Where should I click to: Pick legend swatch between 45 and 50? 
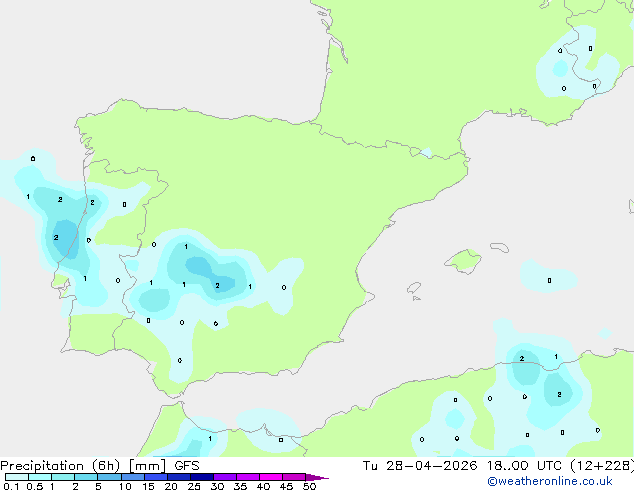[x=294, y=477]
